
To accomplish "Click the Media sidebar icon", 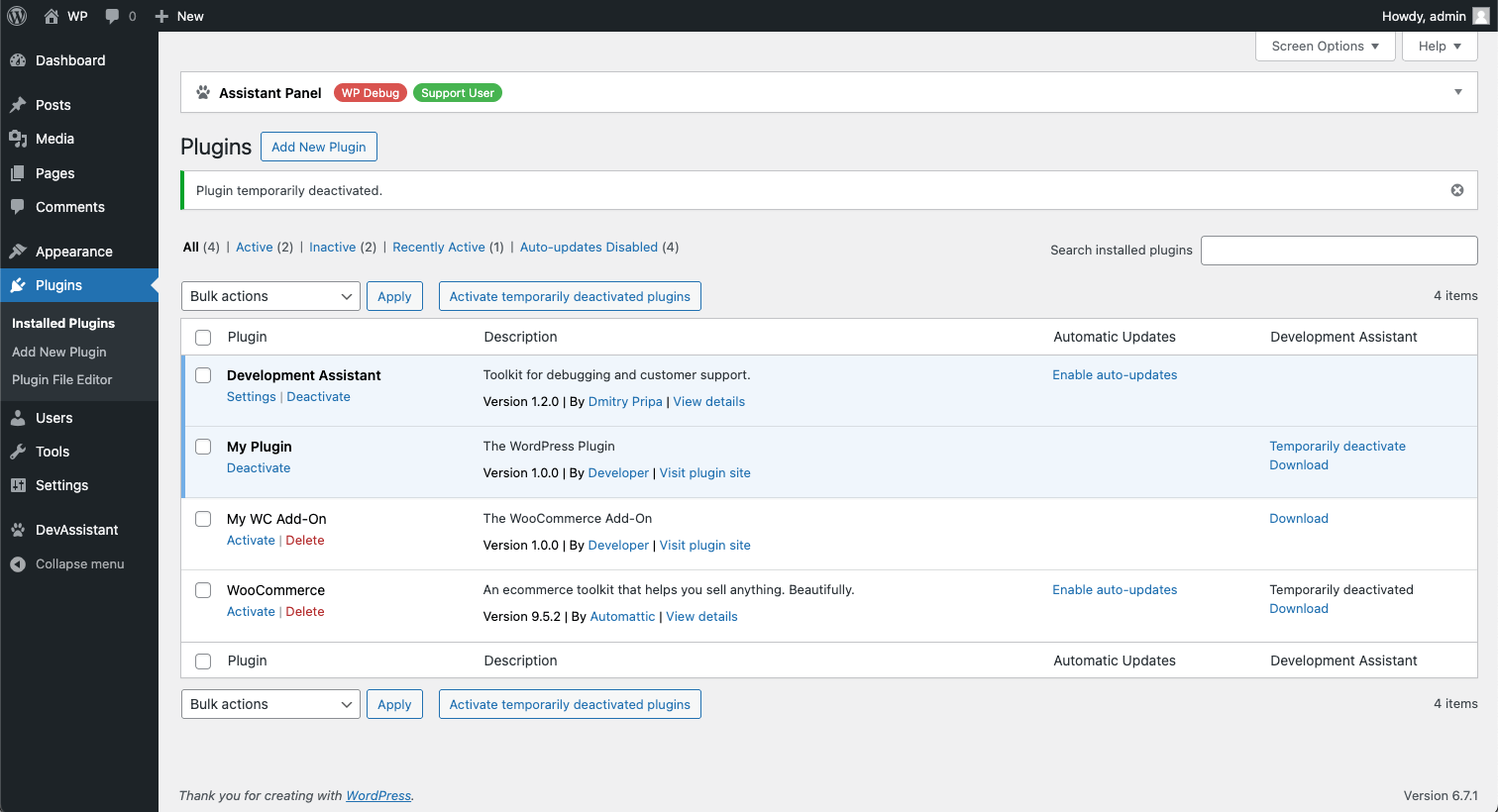I will click(18, 139).
